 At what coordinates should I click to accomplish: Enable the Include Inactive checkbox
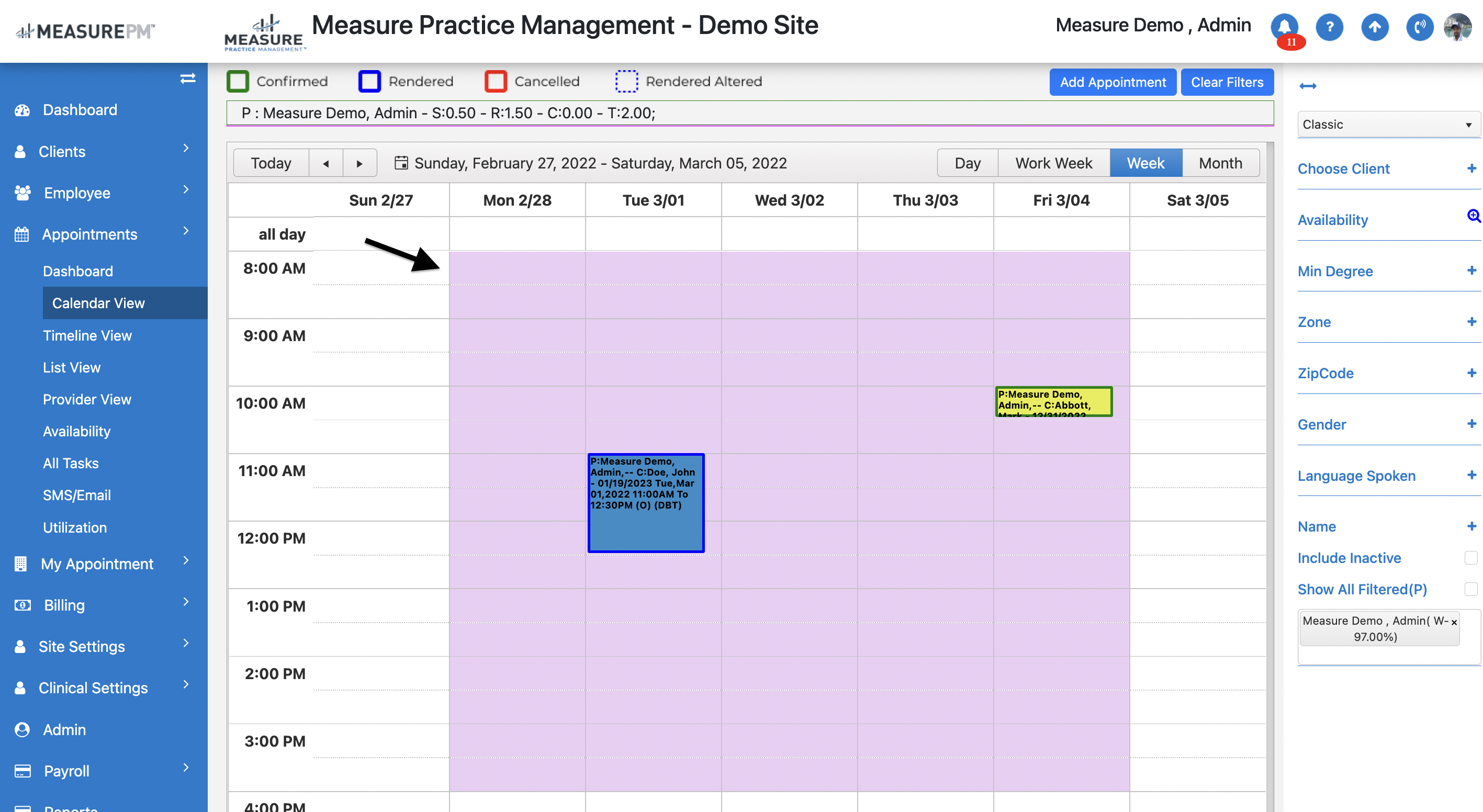click(x=1470, y=557)
